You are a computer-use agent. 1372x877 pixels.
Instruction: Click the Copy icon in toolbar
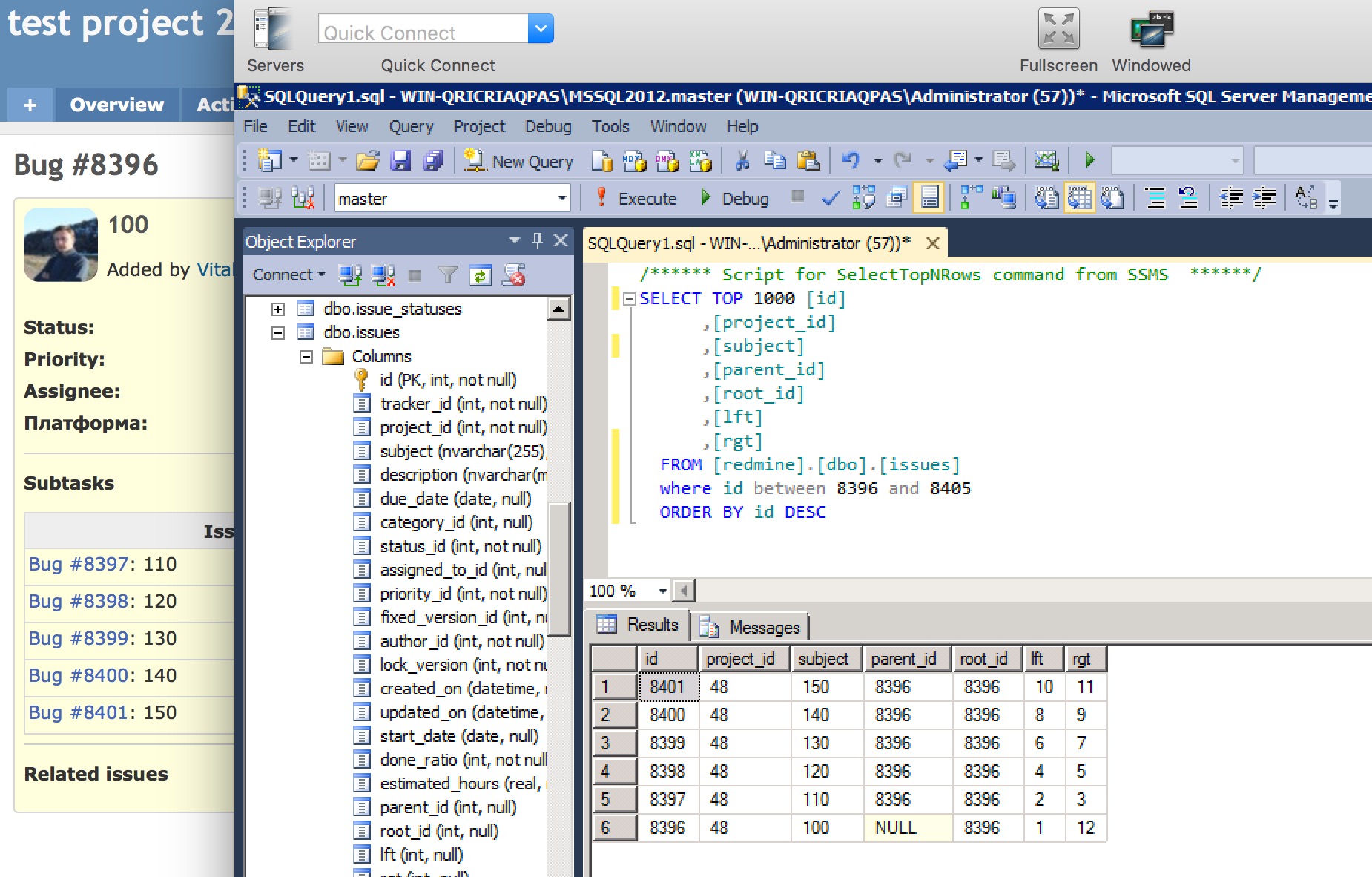[775, 161]
